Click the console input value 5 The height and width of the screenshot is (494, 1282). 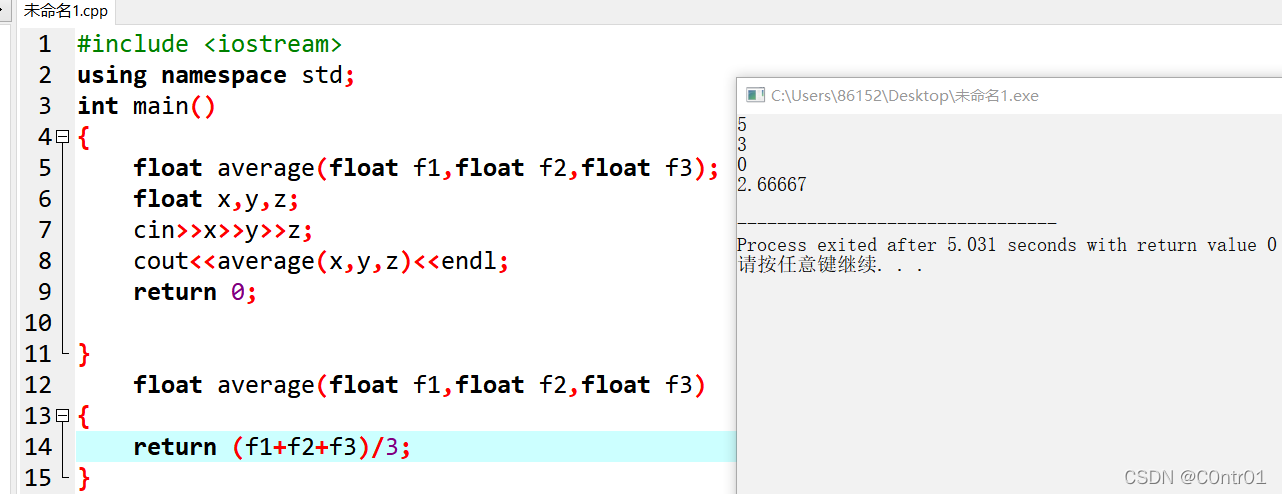coord(741,125)
